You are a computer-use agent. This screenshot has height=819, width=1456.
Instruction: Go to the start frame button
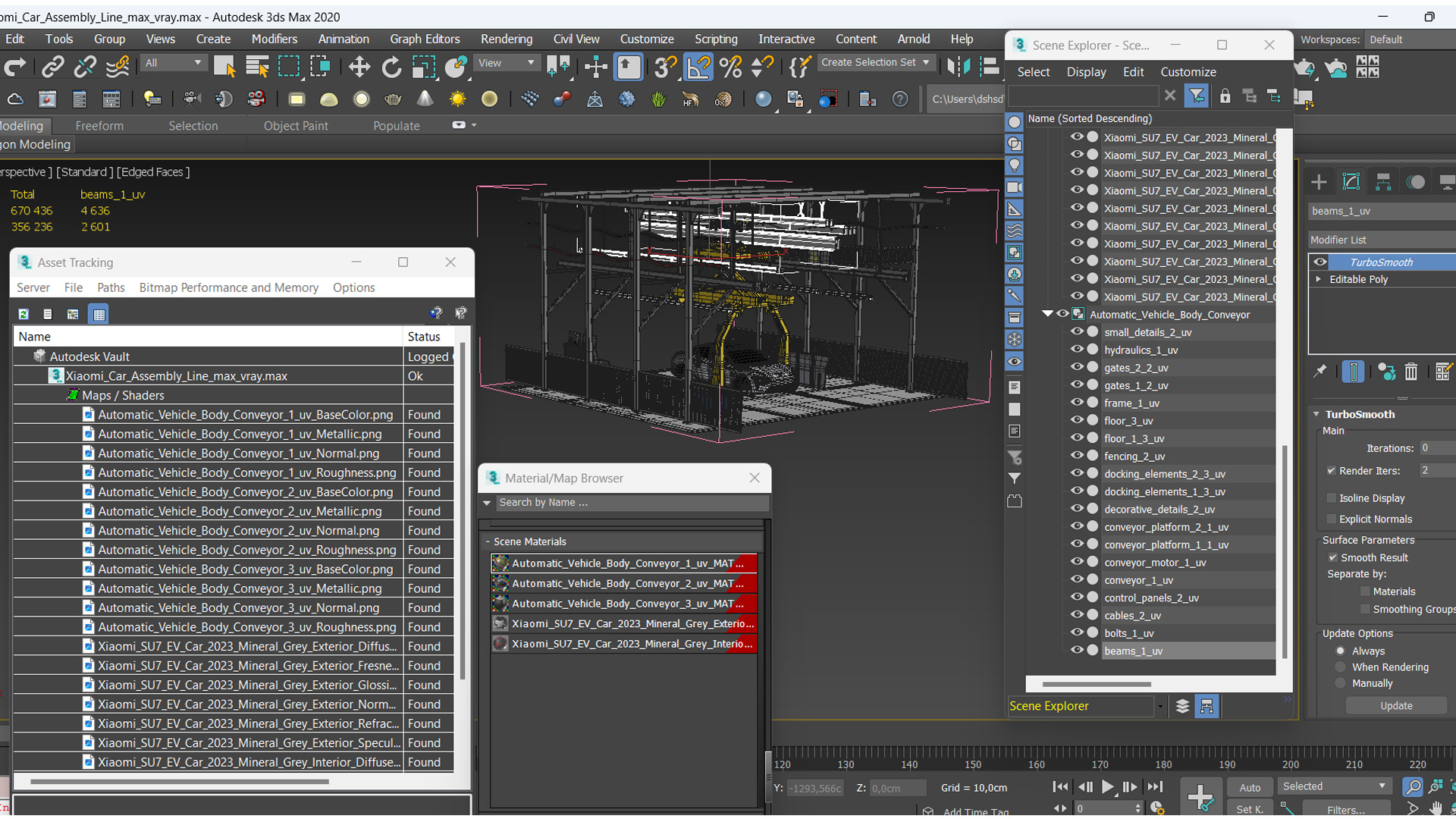tap(1060, 787)
